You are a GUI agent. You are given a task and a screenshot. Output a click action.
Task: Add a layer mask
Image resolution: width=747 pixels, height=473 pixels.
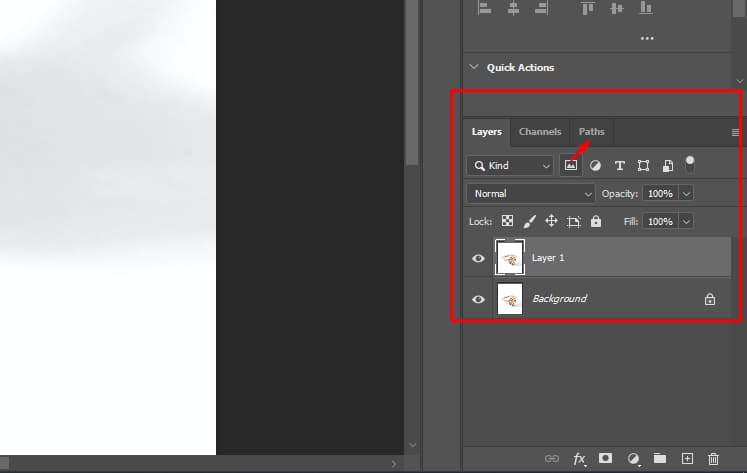click(x=605, y=458)
